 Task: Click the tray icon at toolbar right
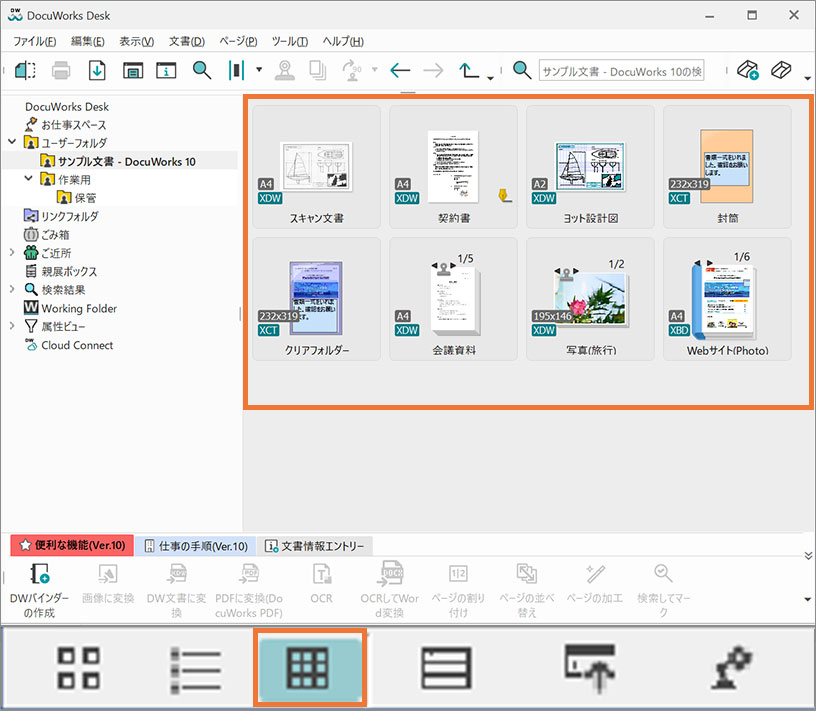click(x=781, y=70)
